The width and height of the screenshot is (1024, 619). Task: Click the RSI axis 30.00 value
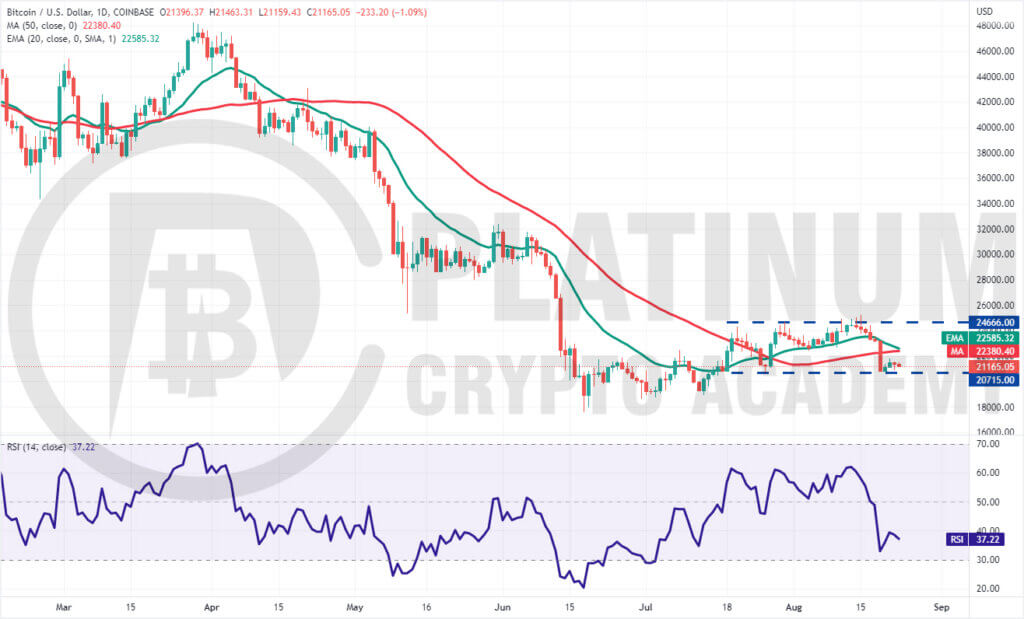click(988, 560)
